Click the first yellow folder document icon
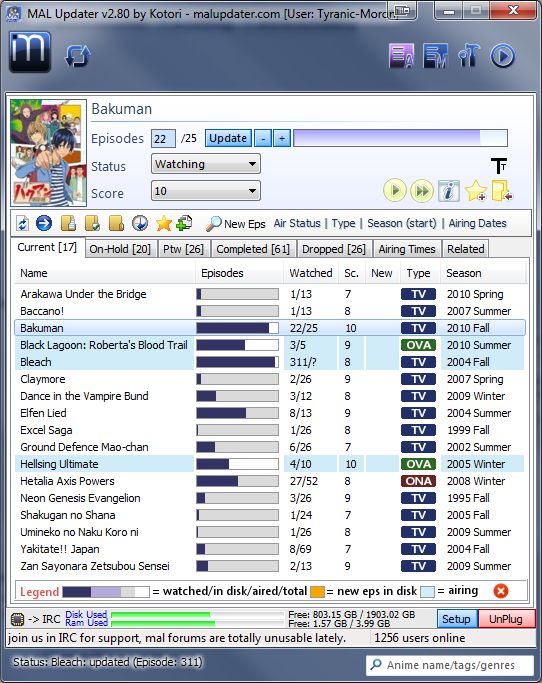542x683 pixels. coord(68,223)
